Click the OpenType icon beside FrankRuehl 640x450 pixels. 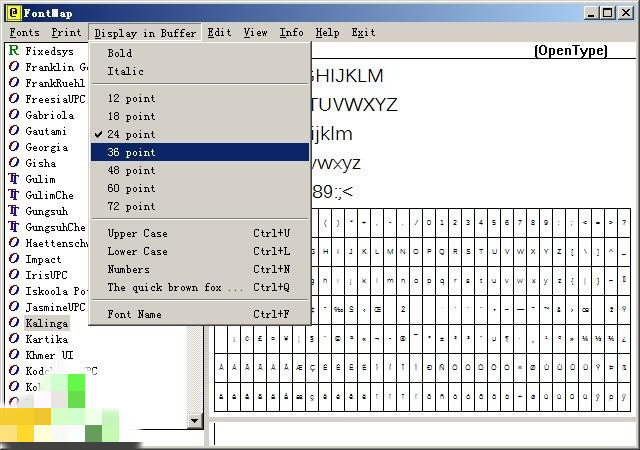[x=14, y=82]
